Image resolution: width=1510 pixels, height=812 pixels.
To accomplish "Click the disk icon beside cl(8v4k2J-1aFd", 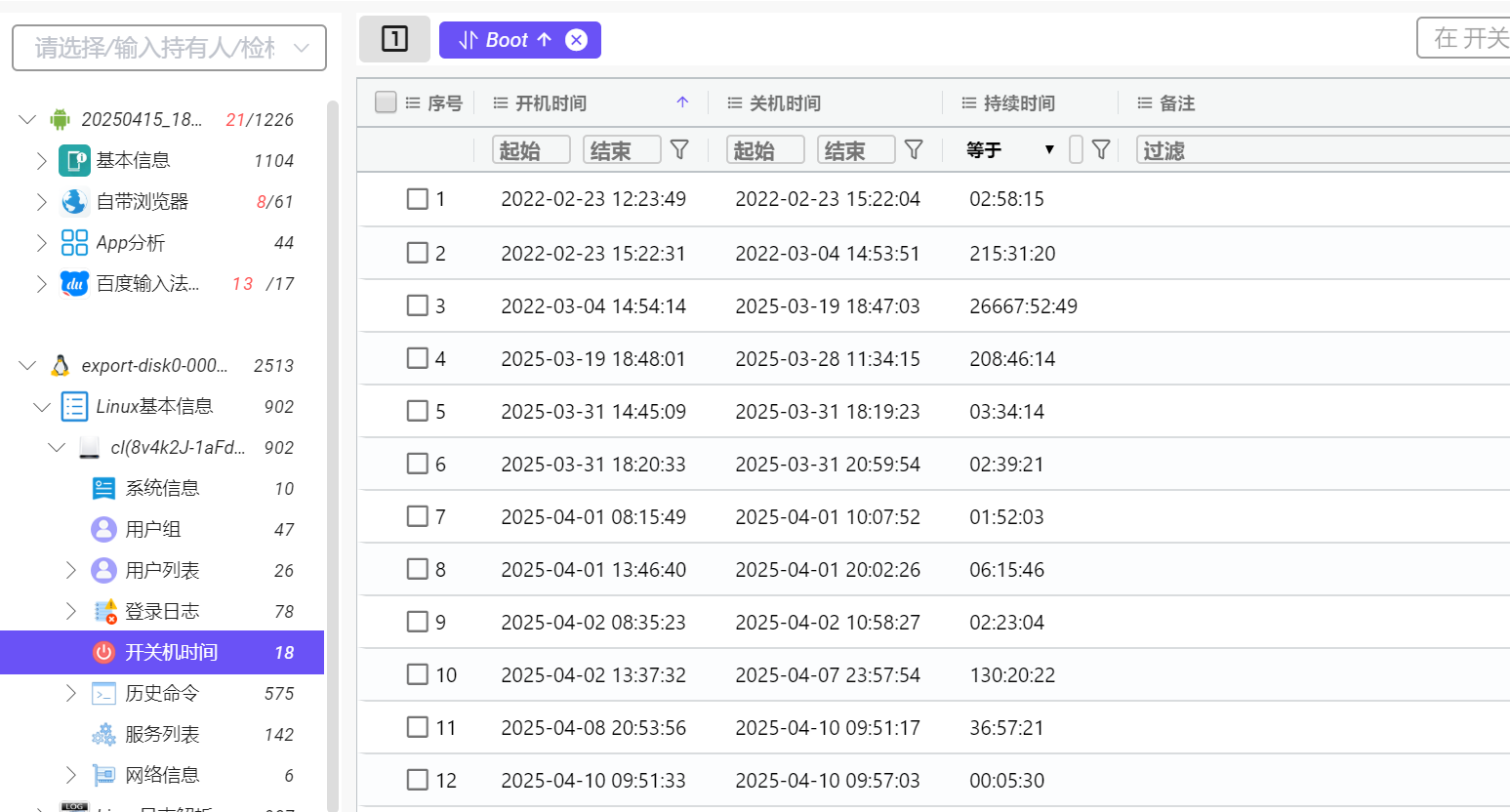I will coord(89,447).
